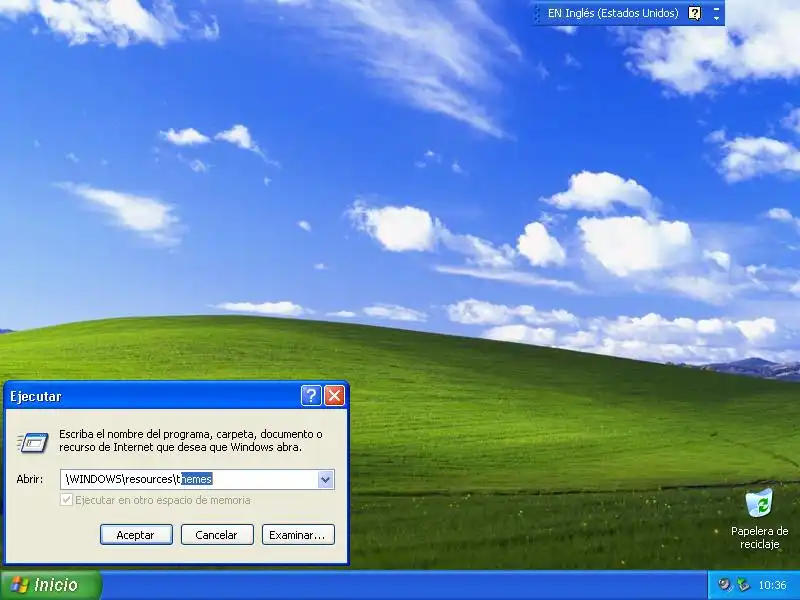Click the Language bar help icon

pyautogui.click(x=694, y=13)
